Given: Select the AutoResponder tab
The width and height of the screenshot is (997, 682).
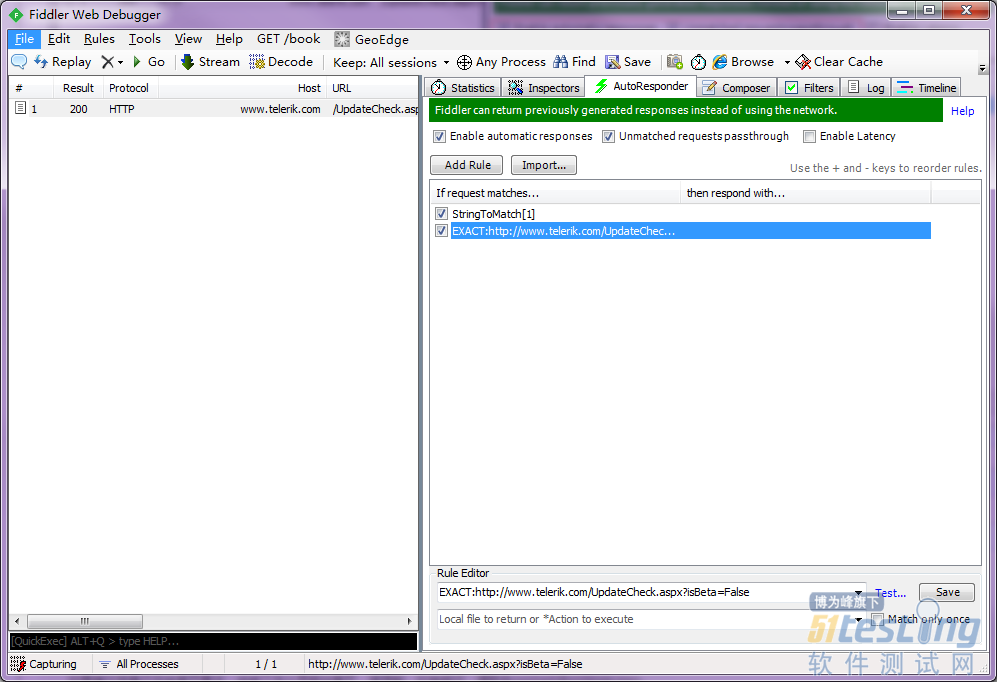Looking at the screenshot, I should (641, 86).
